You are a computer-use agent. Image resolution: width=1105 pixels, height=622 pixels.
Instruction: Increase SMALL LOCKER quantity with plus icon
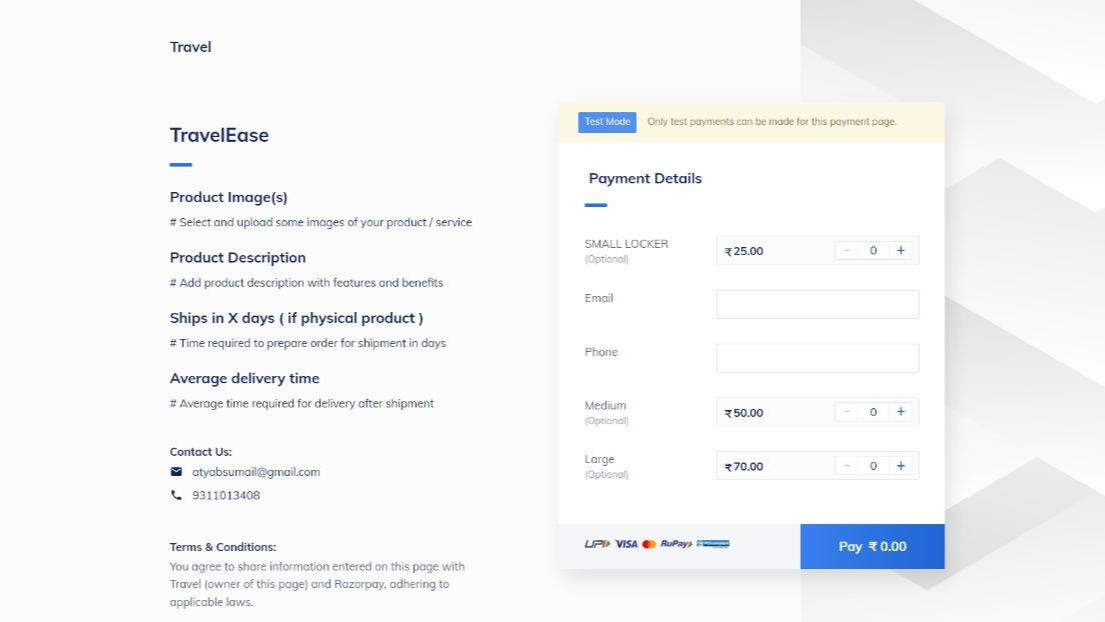pos(900,251)
